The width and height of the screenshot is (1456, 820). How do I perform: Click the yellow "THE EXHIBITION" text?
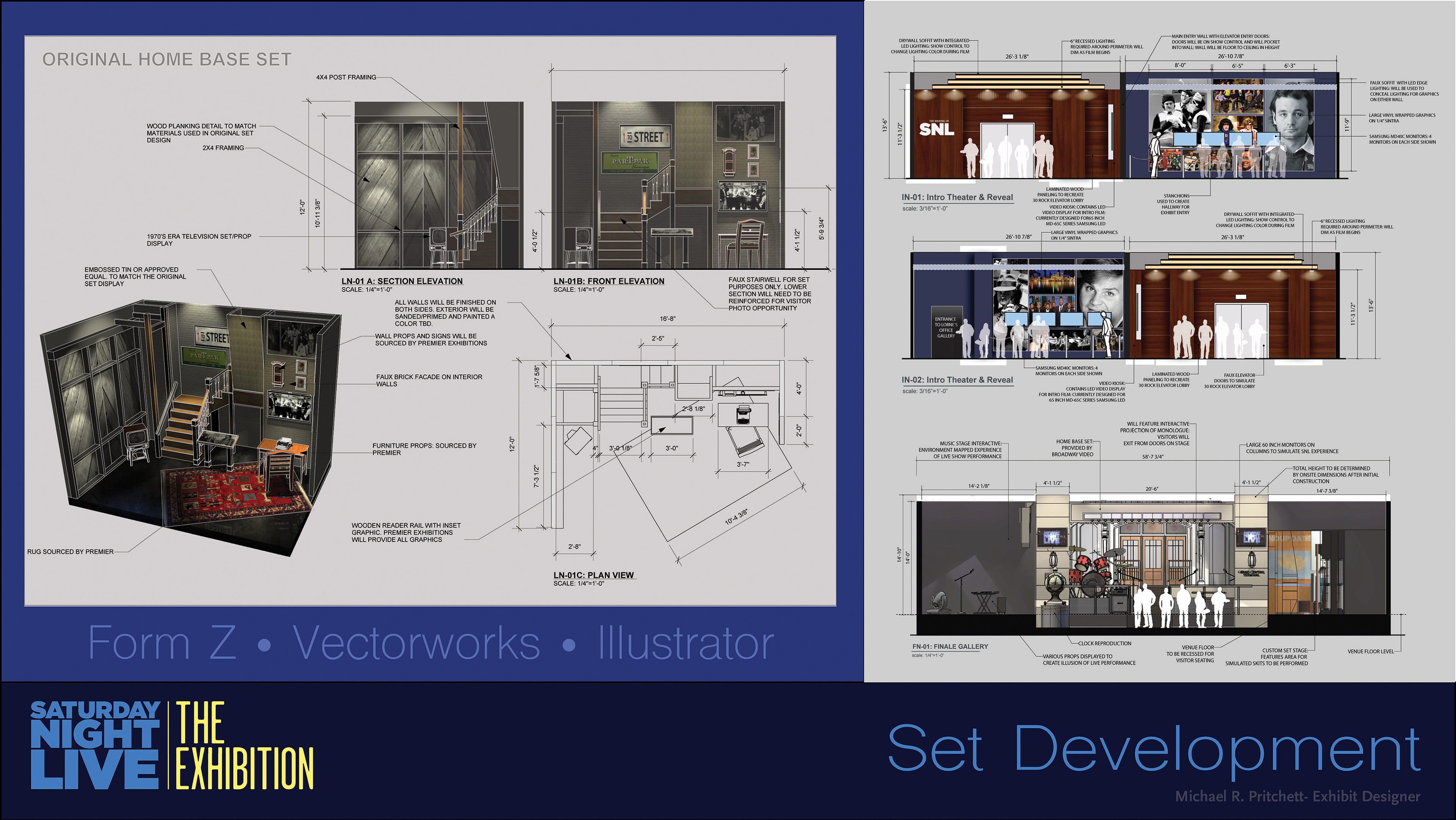point(245,745)
